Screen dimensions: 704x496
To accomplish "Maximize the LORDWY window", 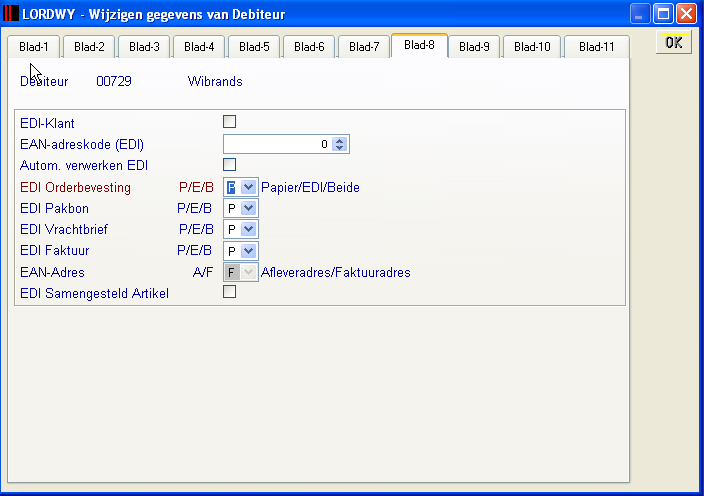I will click(x=663, y=13).
